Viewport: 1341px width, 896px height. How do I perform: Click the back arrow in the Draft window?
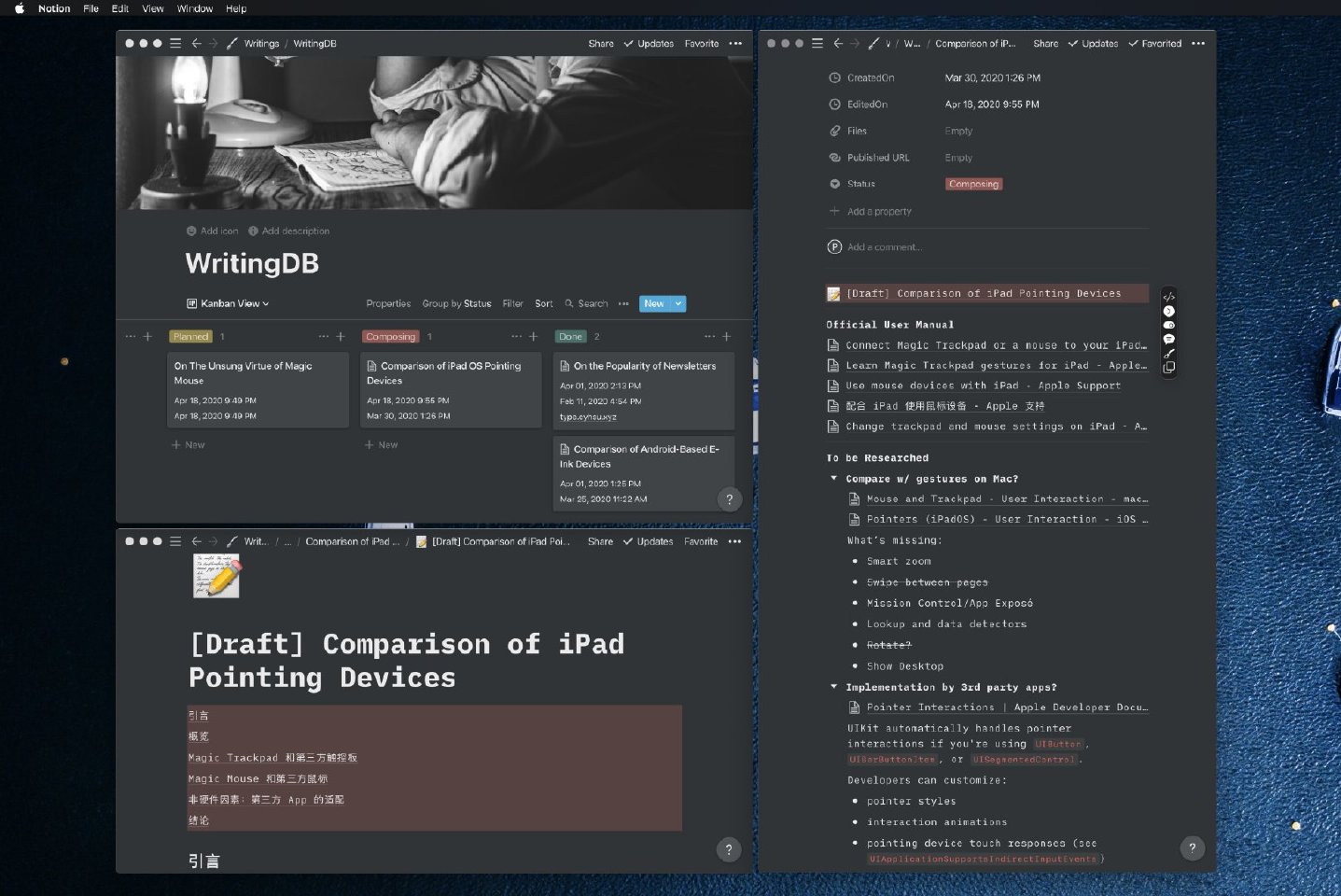(196, 541)
